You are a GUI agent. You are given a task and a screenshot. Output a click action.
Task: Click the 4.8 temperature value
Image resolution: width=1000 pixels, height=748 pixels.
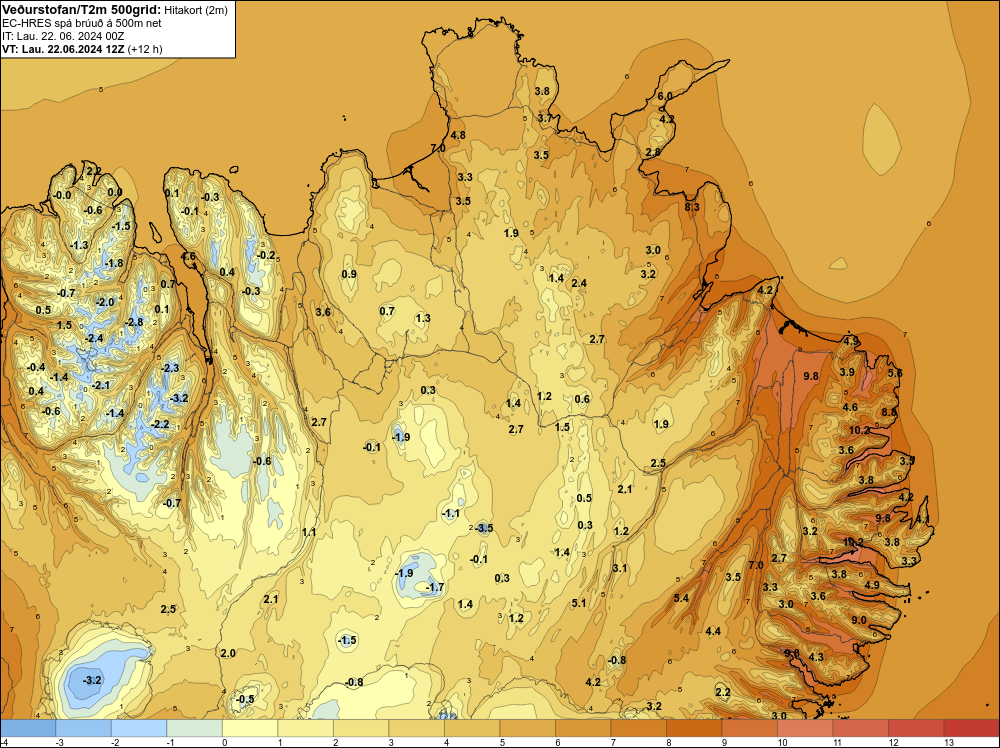tap(458, 135)
